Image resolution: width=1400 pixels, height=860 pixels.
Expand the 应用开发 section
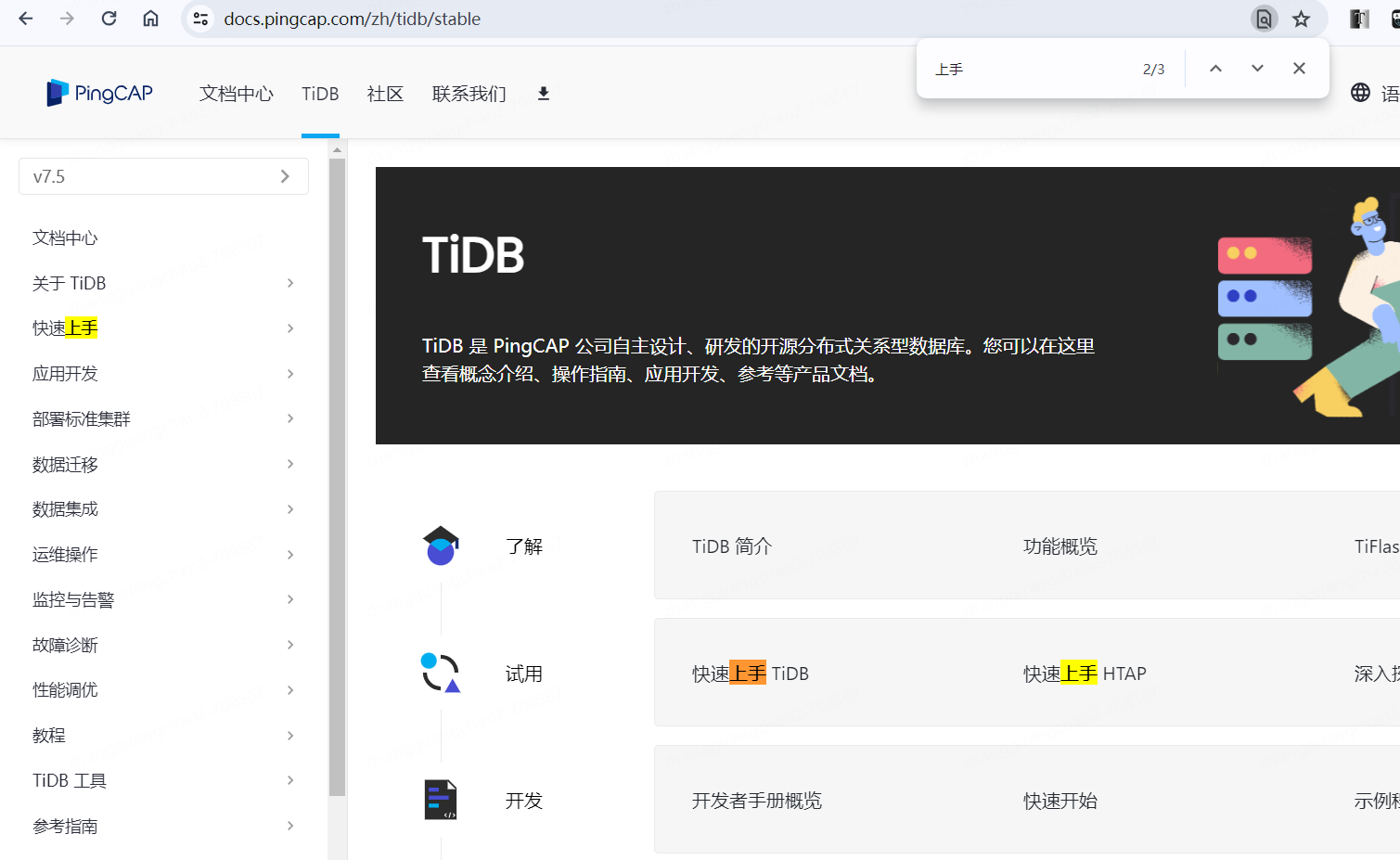point(290,374)
